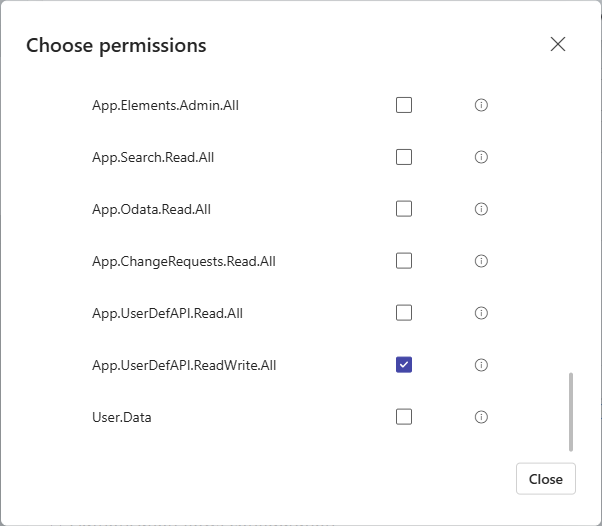
Task: View details icon for App.Odata.Read.All
Action: [481, 209]
